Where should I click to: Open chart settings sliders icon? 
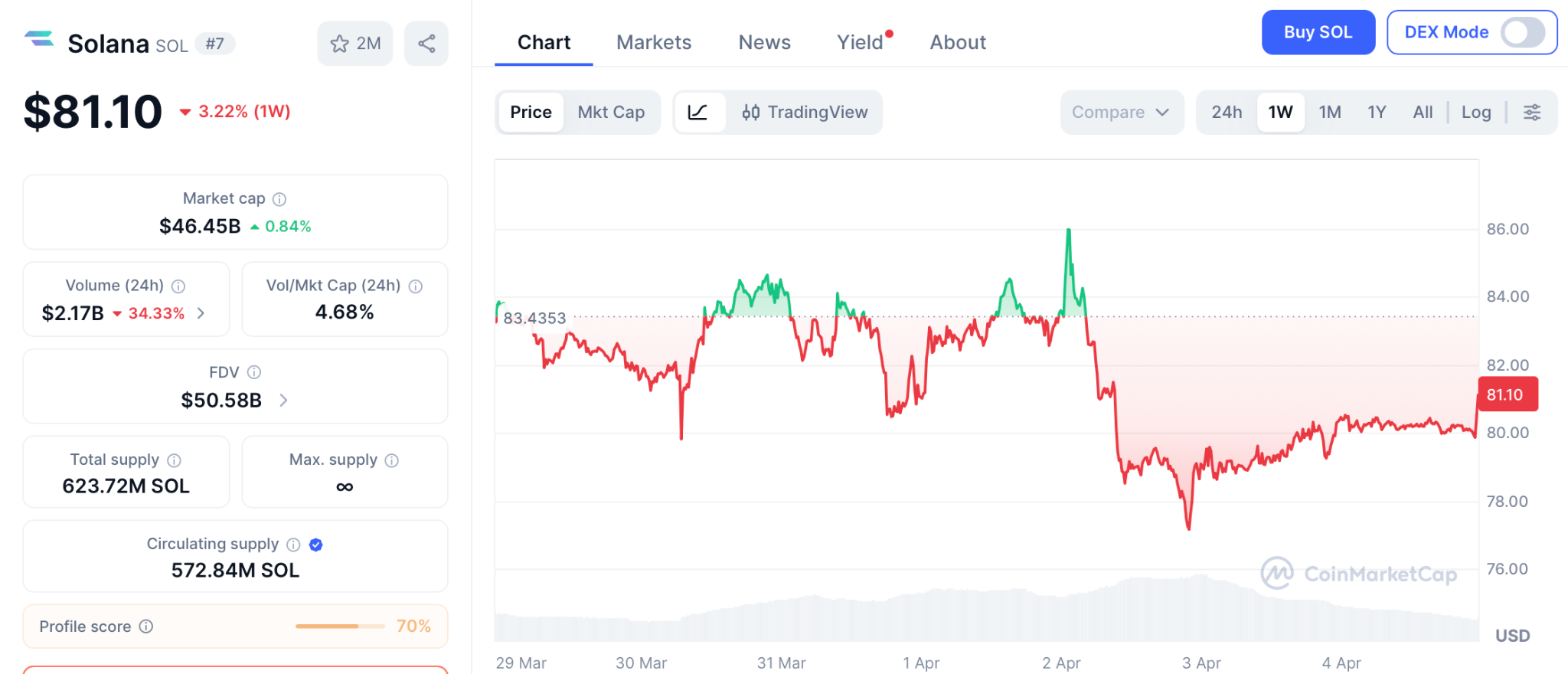coord(1532,113)
